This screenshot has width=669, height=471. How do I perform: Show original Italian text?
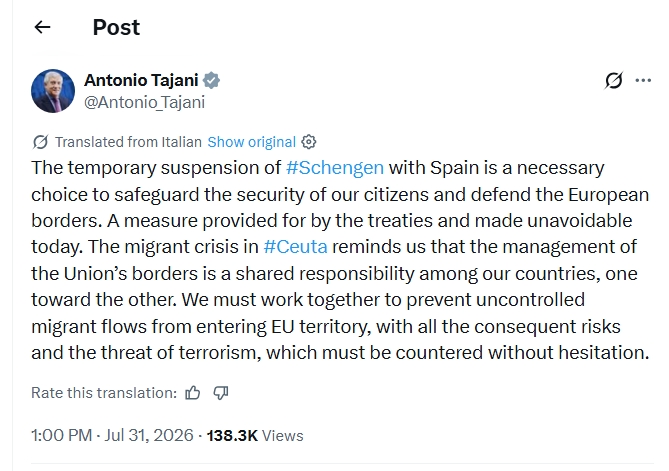point(251,142)
